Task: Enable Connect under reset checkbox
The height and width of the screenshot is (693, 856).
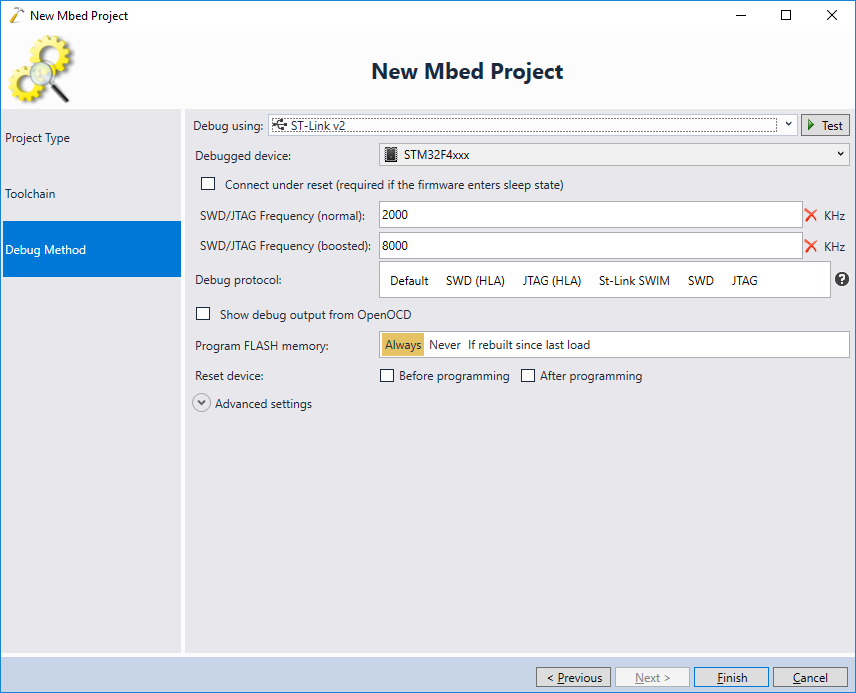Action: (x=208, y=184)
